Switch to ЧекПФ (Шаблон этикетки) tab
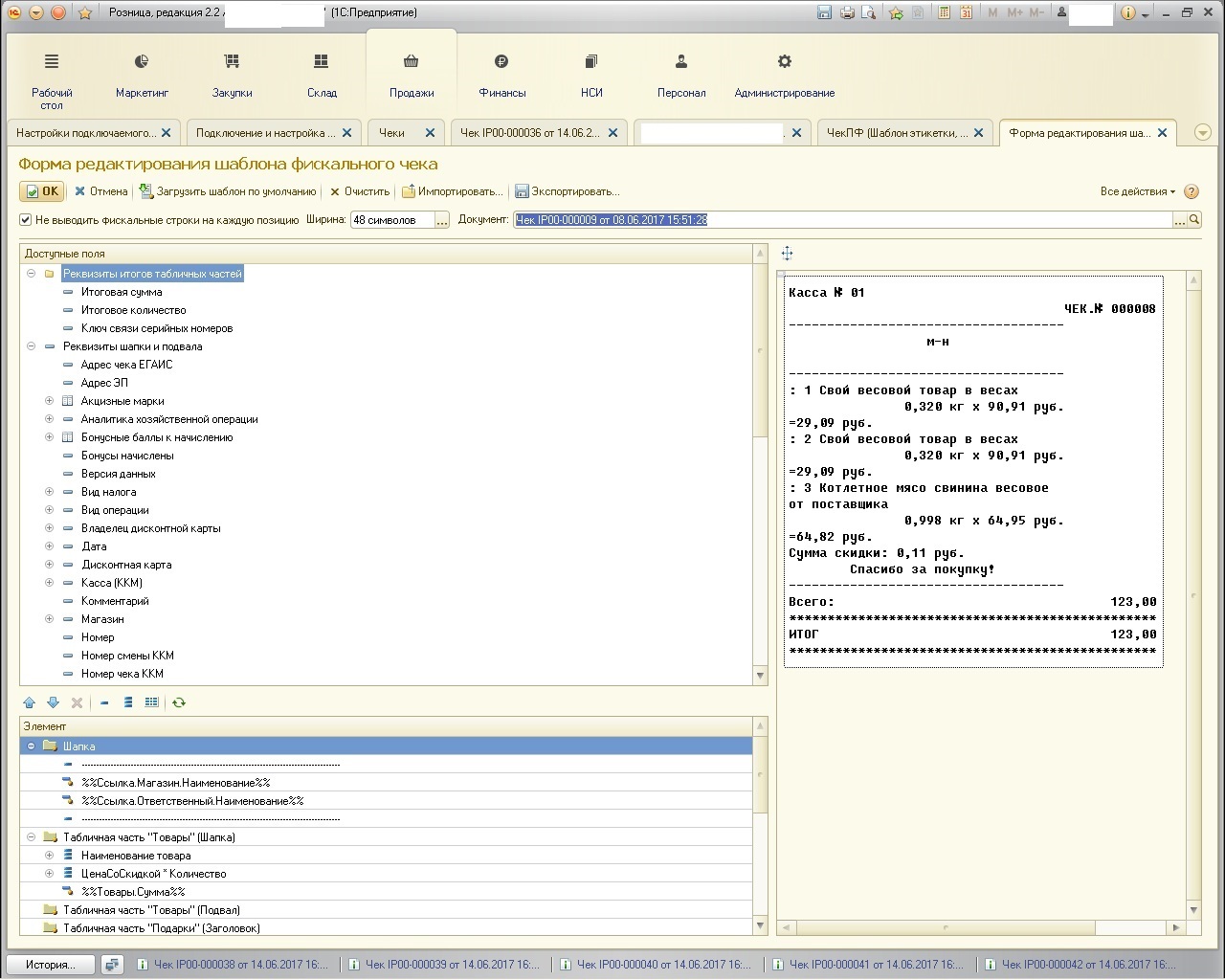This screenshot has width=1225, height=980. click(897, 133)
